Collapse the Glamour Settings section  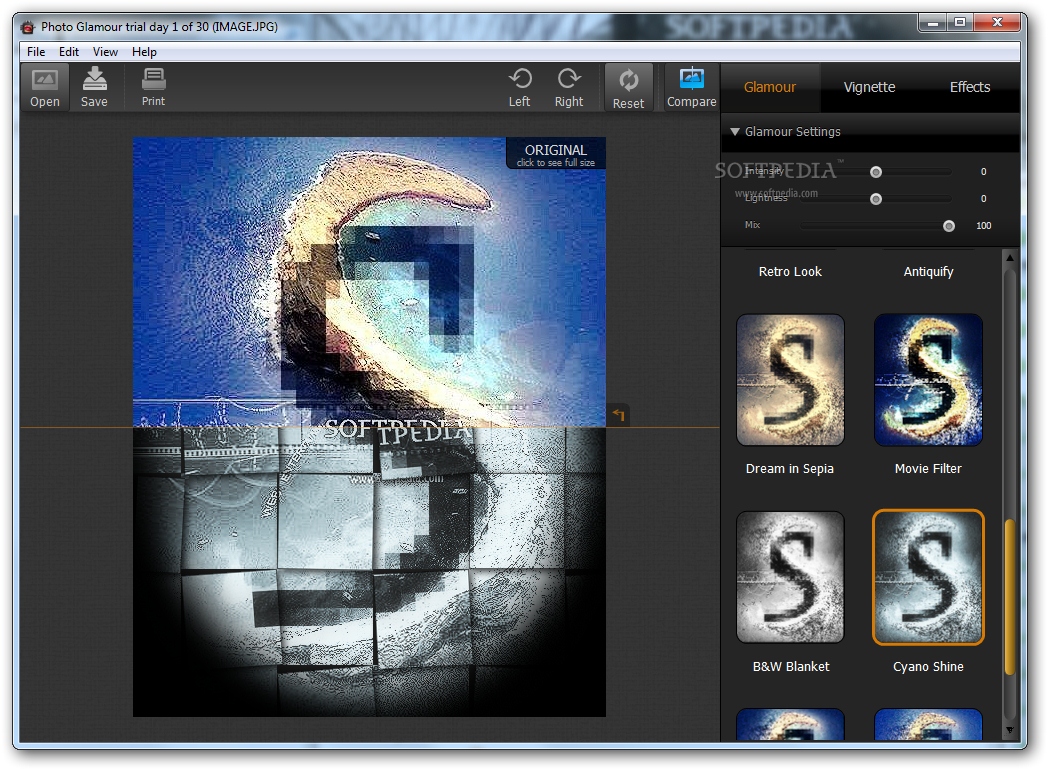point(735,132)
